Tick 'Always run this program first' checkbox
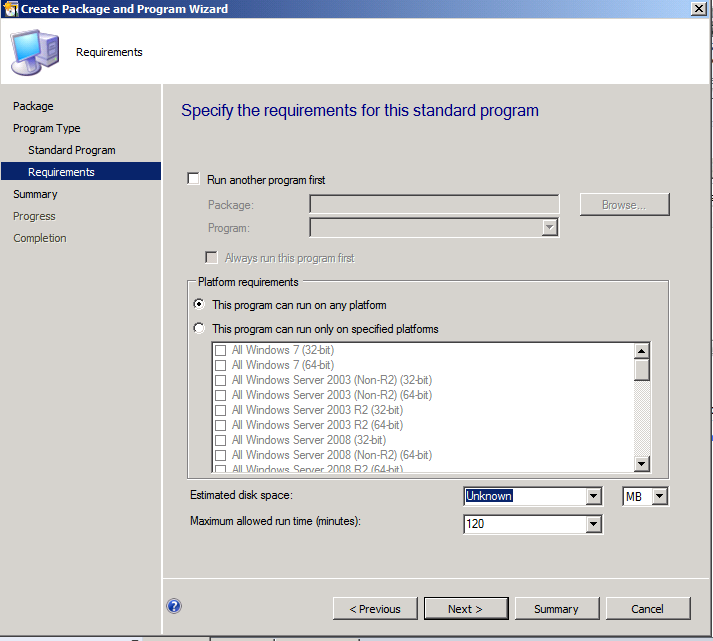This screenshot has width=713, height=641. (x=211, y=257)
